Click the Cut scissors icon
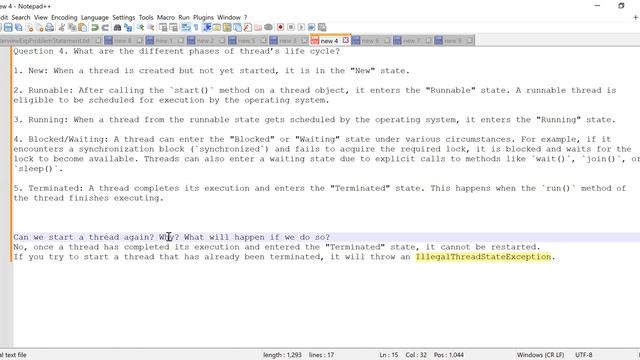Viewport: 640px width, 360px height. click(62, 27)
